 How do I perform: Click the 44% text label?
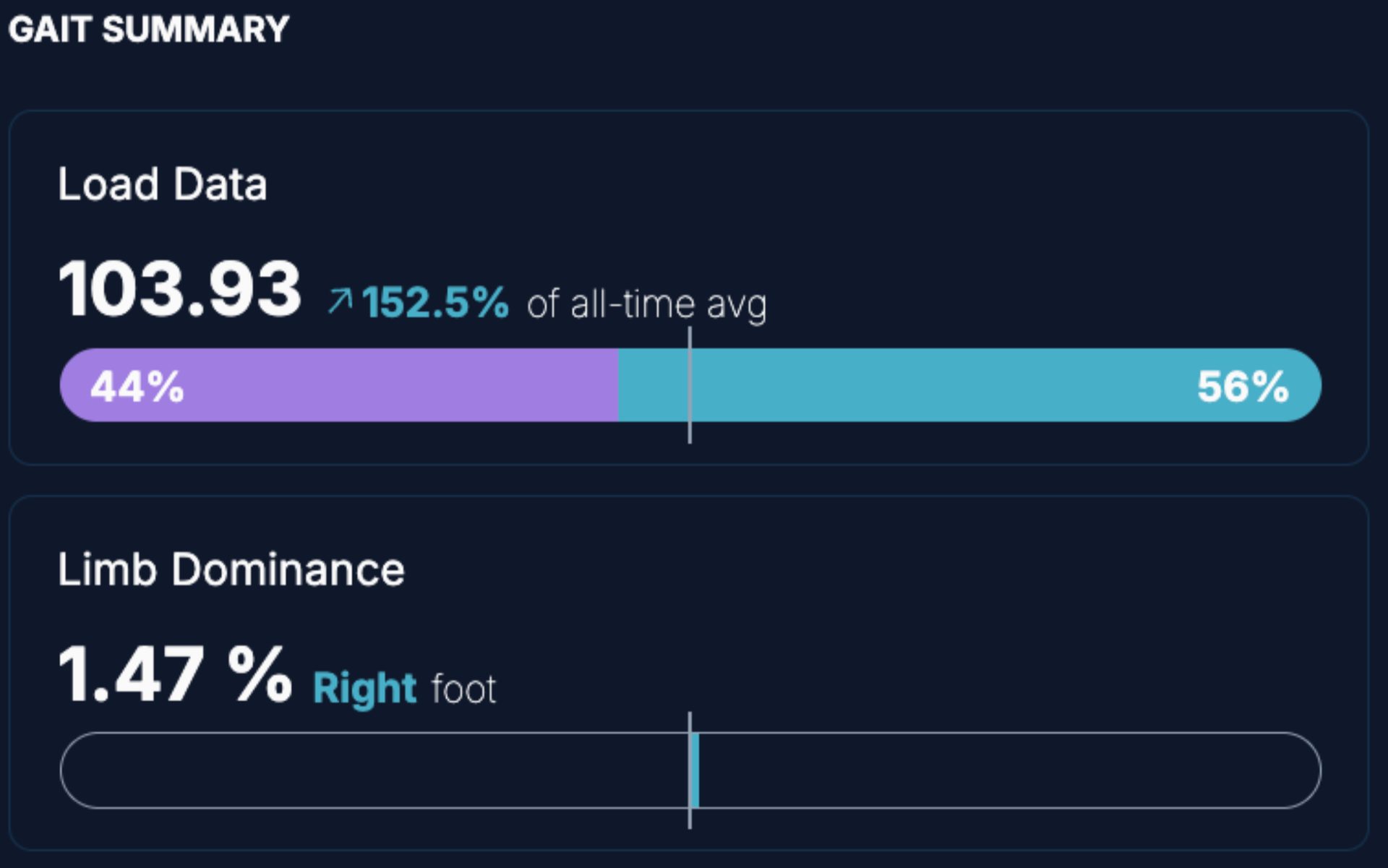pyautogui.click(x=137, y=387)
